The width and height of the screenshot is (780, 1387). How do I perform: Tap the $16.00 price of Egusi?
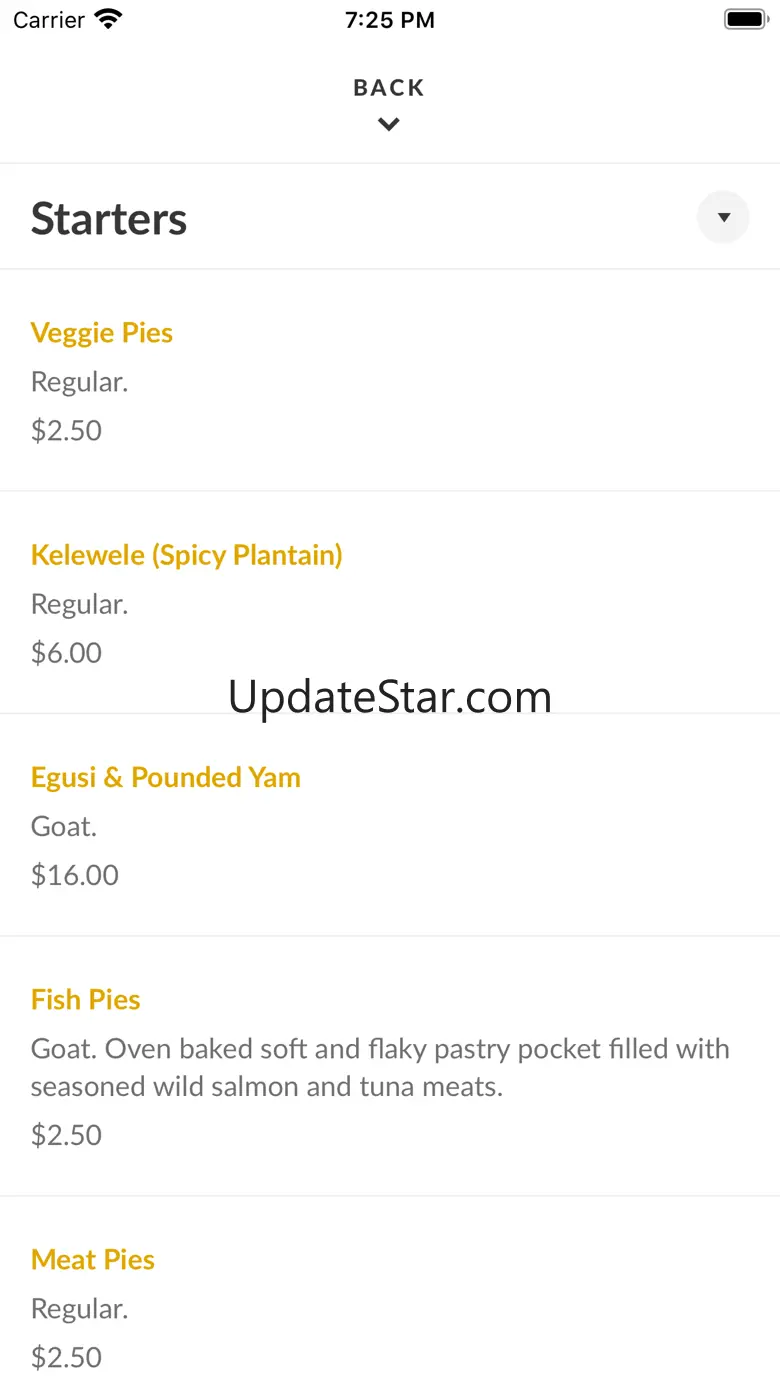[75, 875]
